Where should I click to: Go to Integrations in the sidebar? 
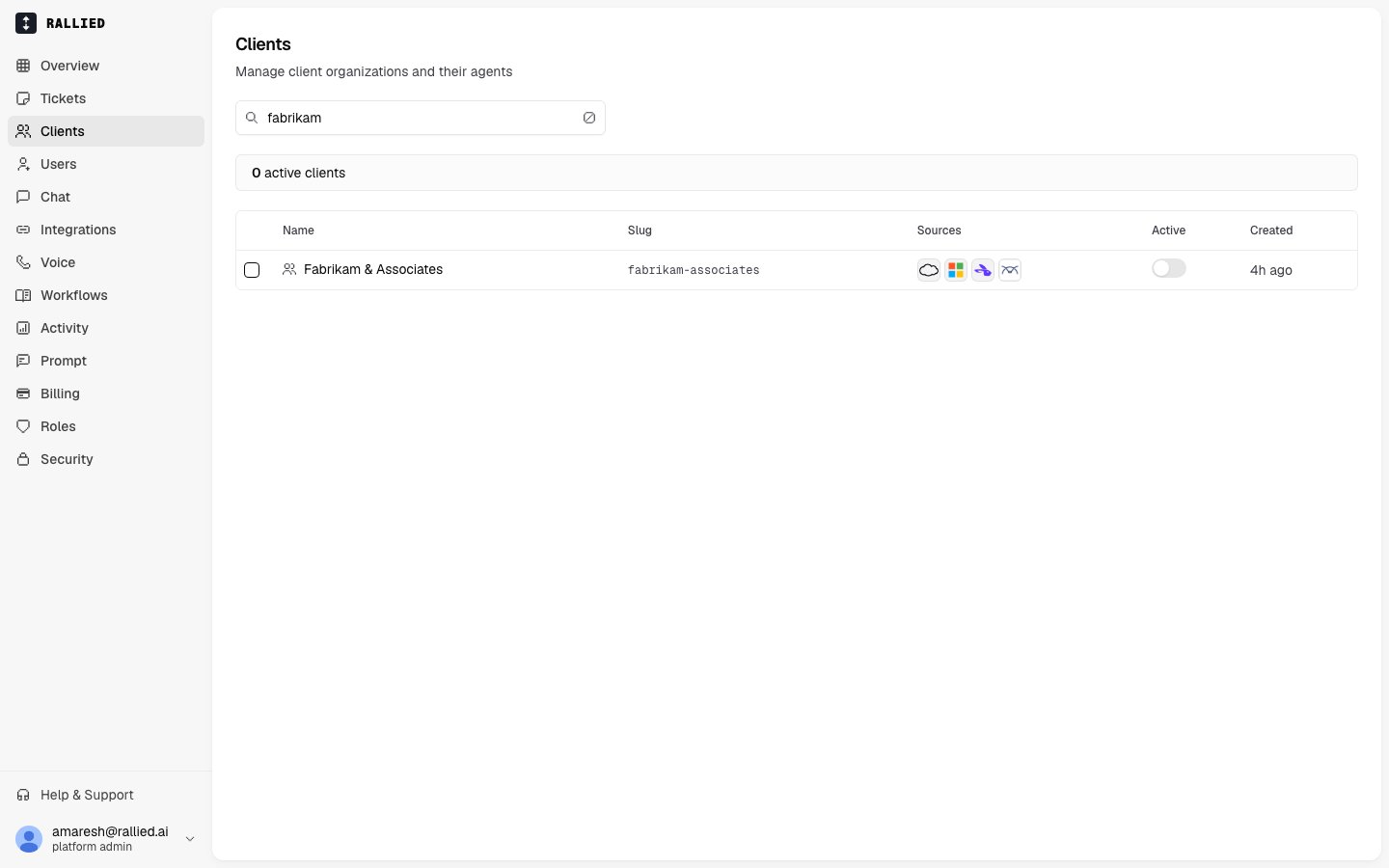coord(106,230)
